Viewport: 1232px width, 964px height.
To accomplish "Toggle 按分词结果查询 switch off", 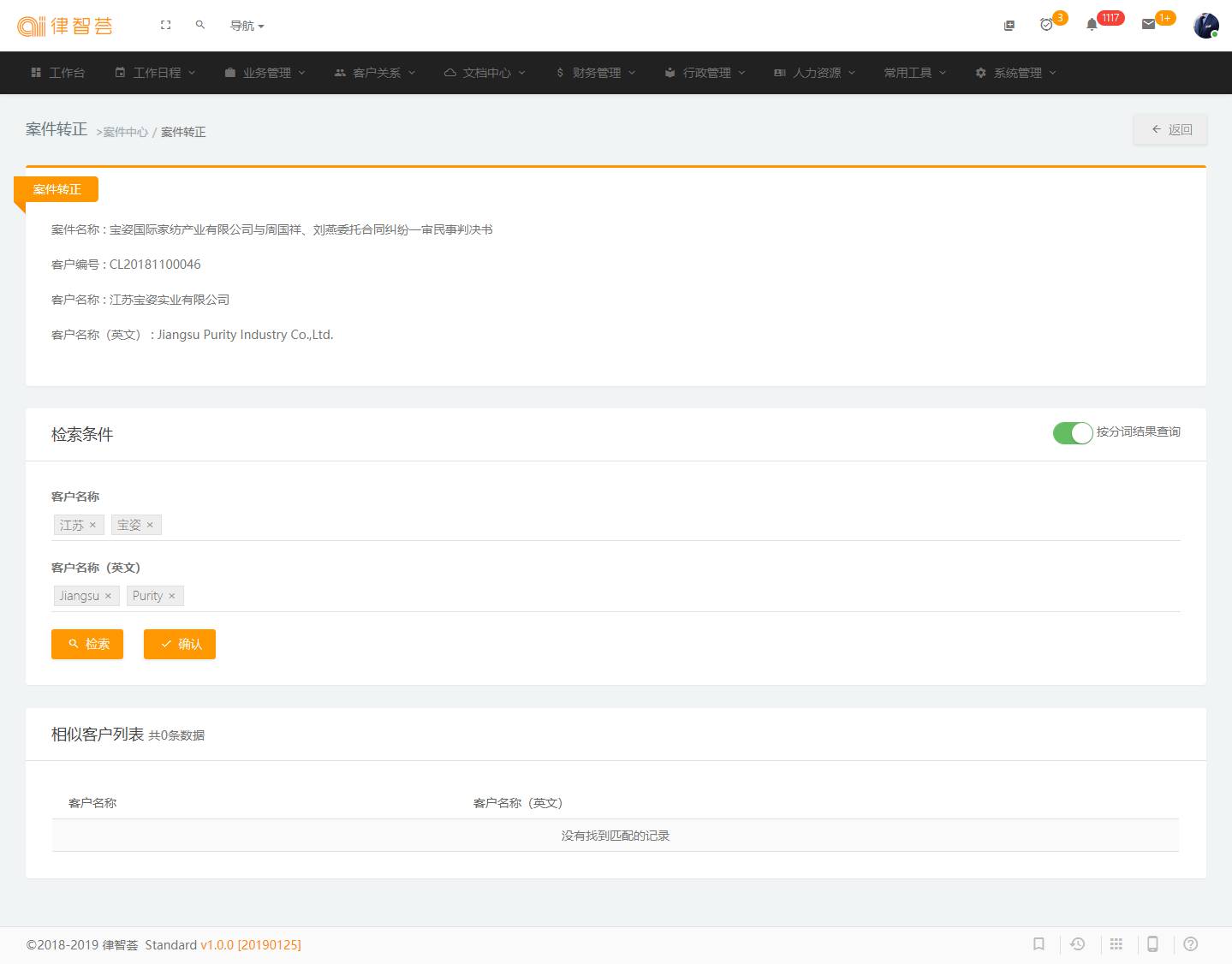I will click(x=1073, y=433).
